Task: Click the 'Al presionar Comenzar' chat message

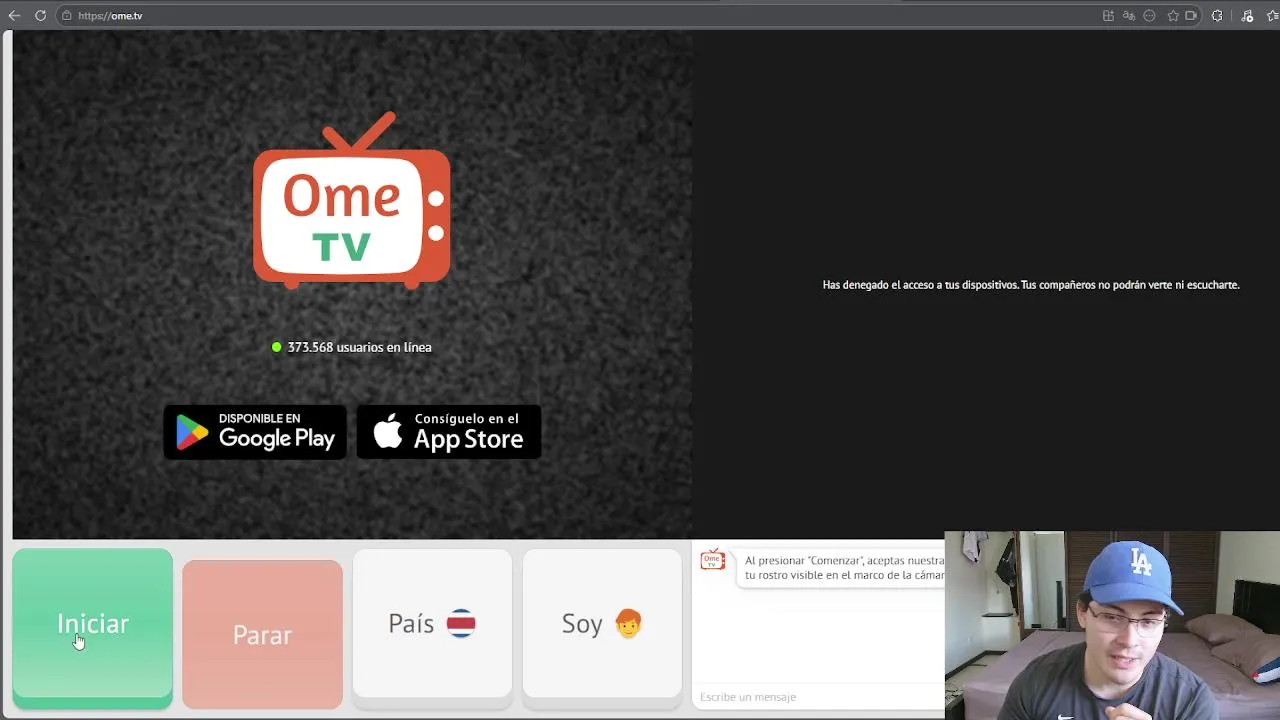Action: pos(843,568)
